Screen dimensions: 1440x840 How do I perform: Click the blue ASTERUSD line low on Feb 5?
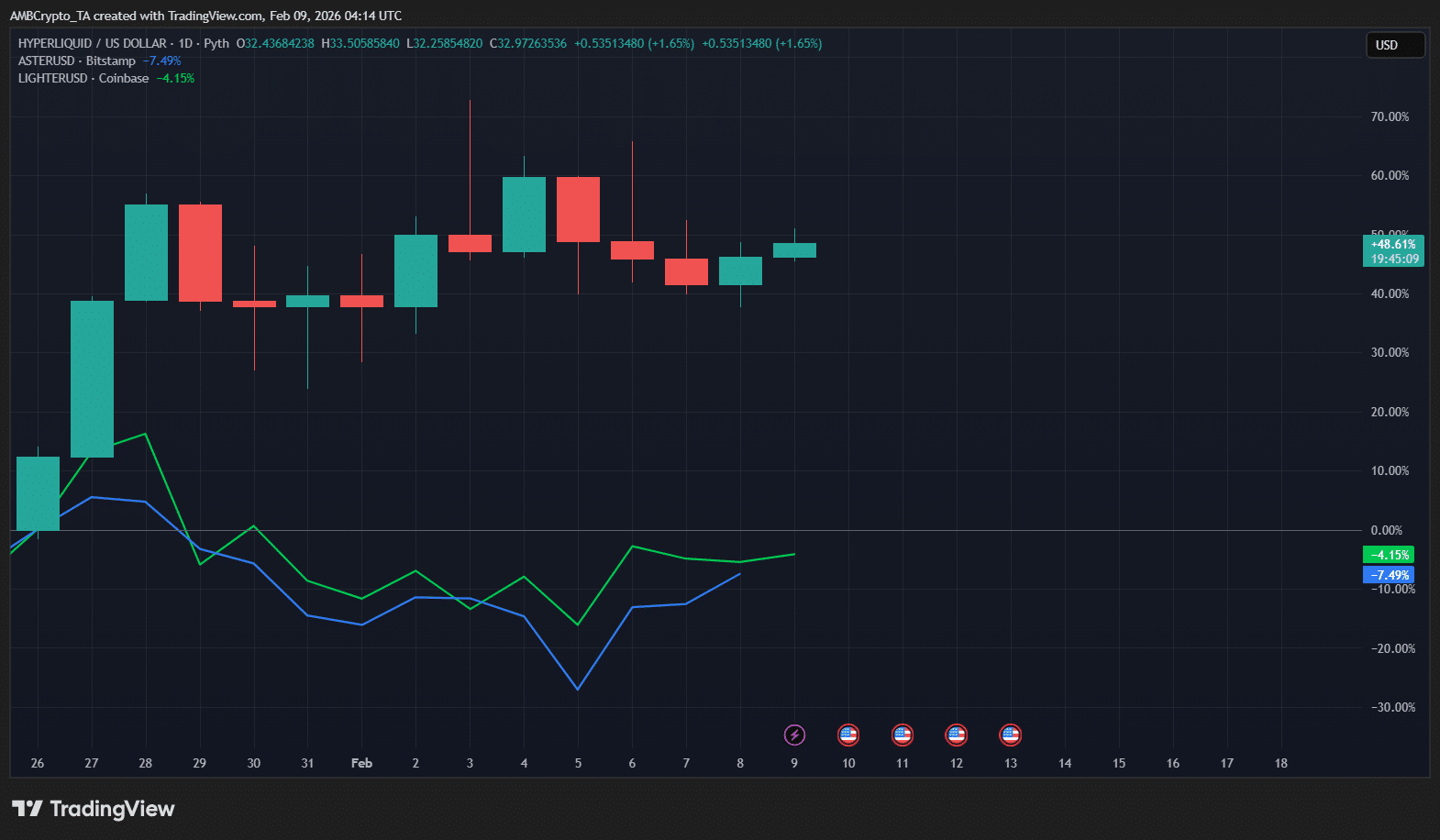pos(578,688)
